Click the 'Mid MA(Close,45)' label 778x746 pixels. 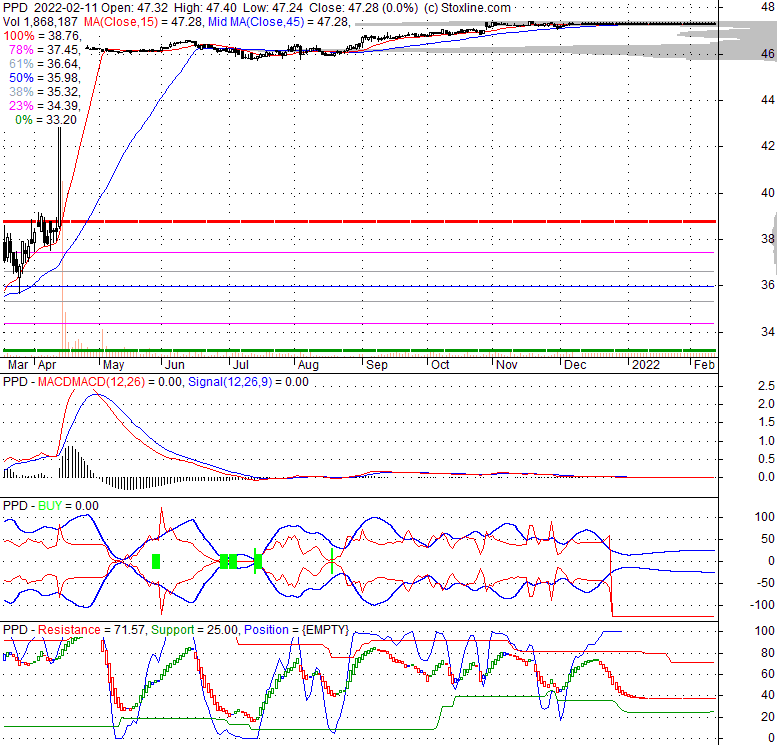coord(256,22)
